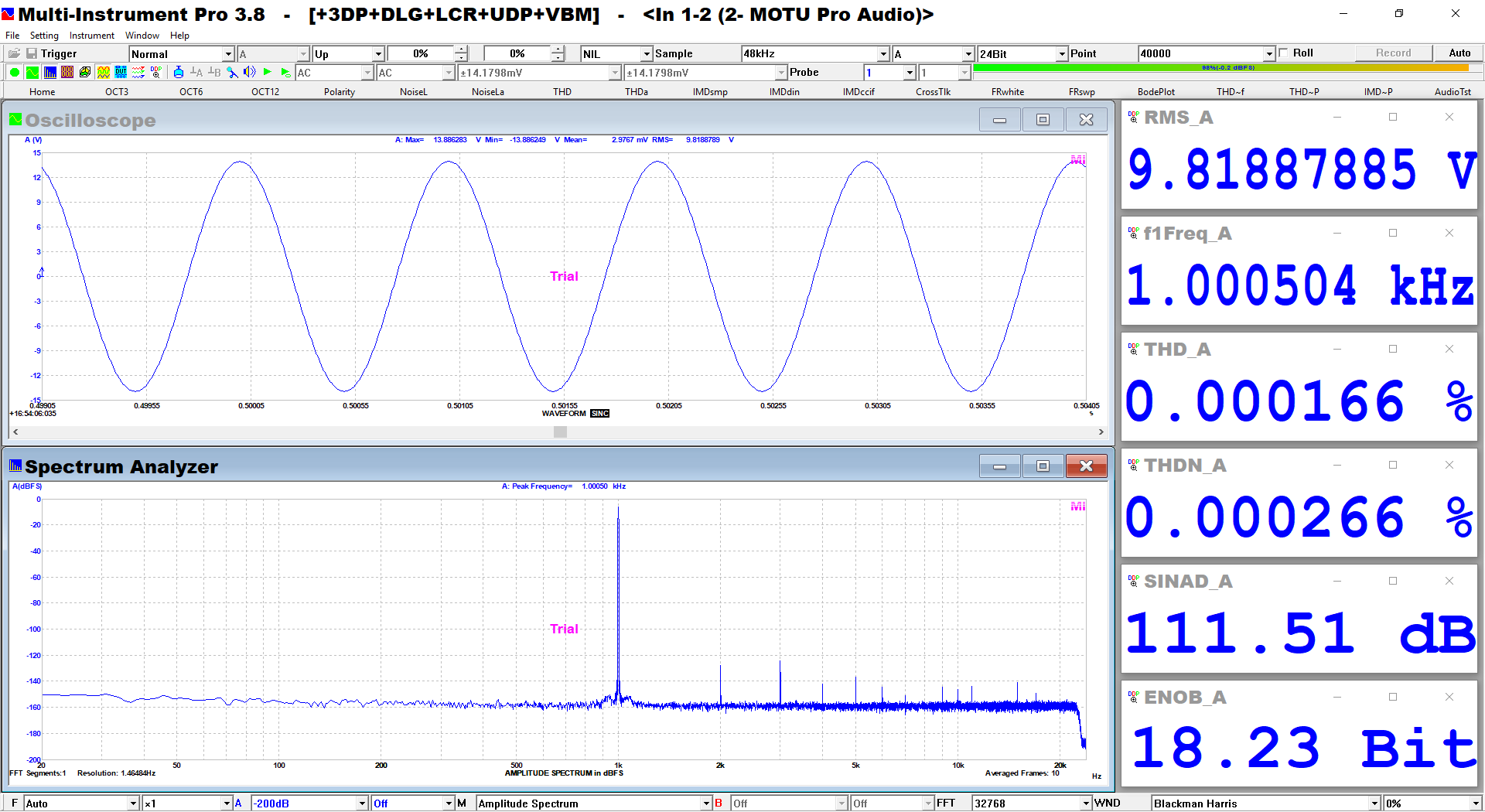
Task: Open the File menu
Action: pyautogui.click(x=12, y=36)
